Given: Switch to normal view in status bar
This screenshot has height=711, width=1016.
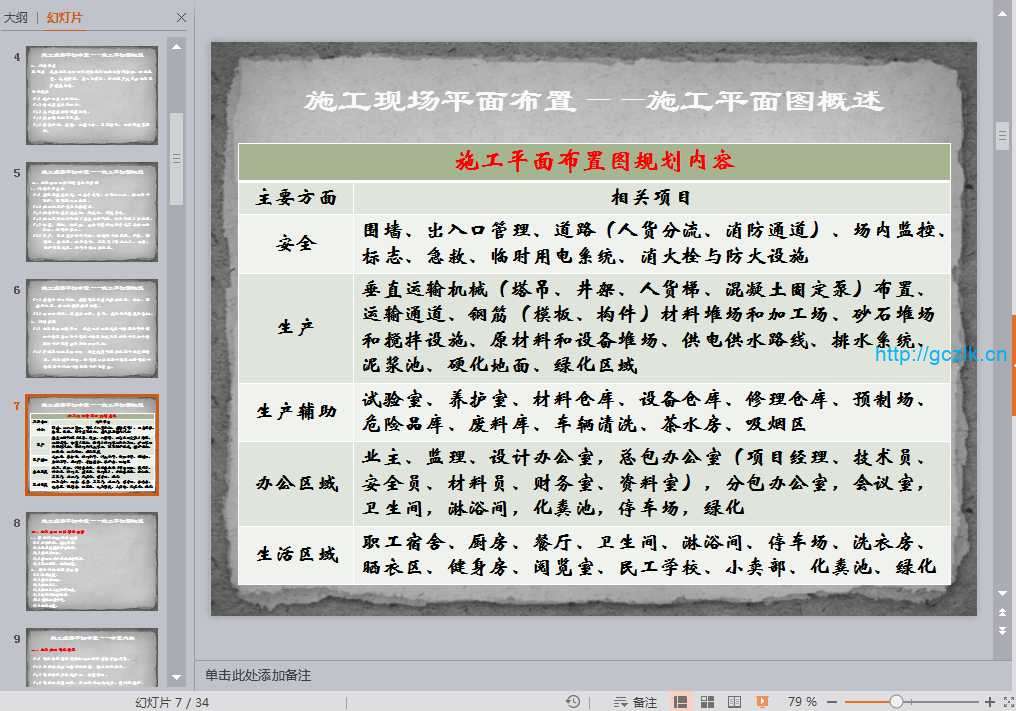Looking at the screenshot, I should pyautogui.click(x=680, y=702).
